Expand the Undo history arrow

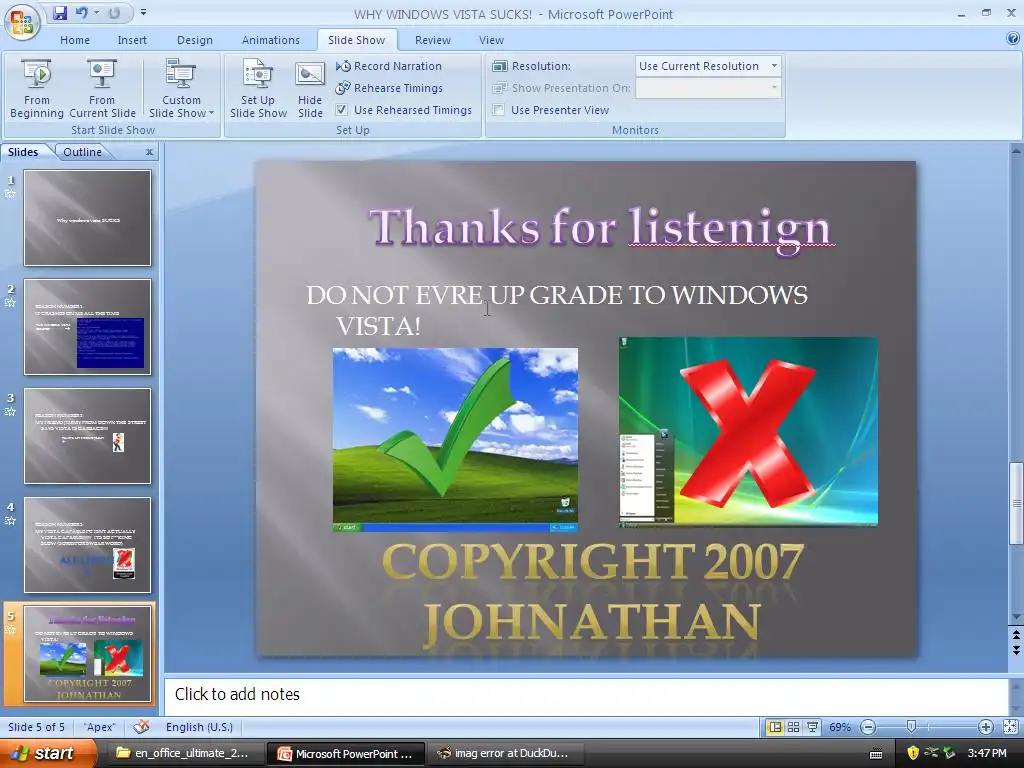click(x=96, y=12)
